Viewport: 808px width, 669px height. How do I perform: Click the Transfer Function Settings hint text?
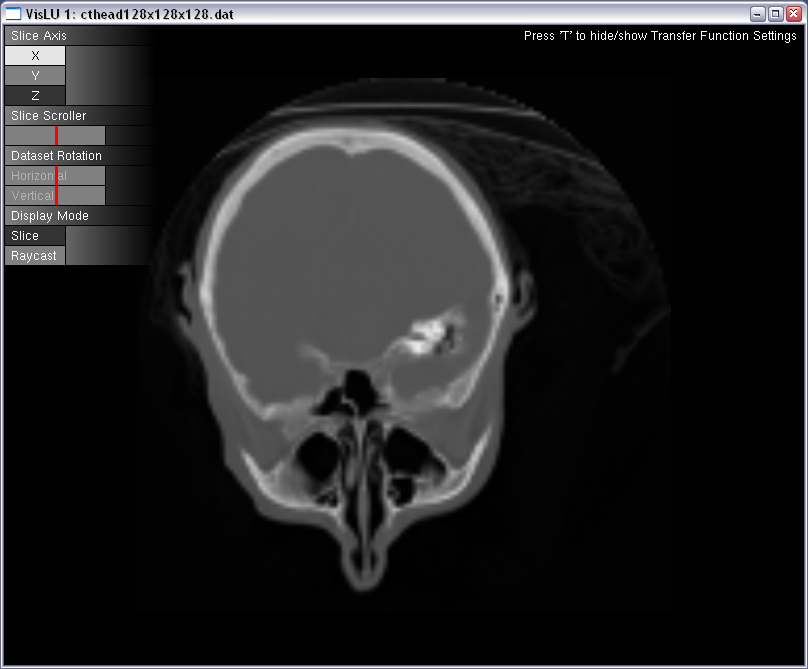660,36
